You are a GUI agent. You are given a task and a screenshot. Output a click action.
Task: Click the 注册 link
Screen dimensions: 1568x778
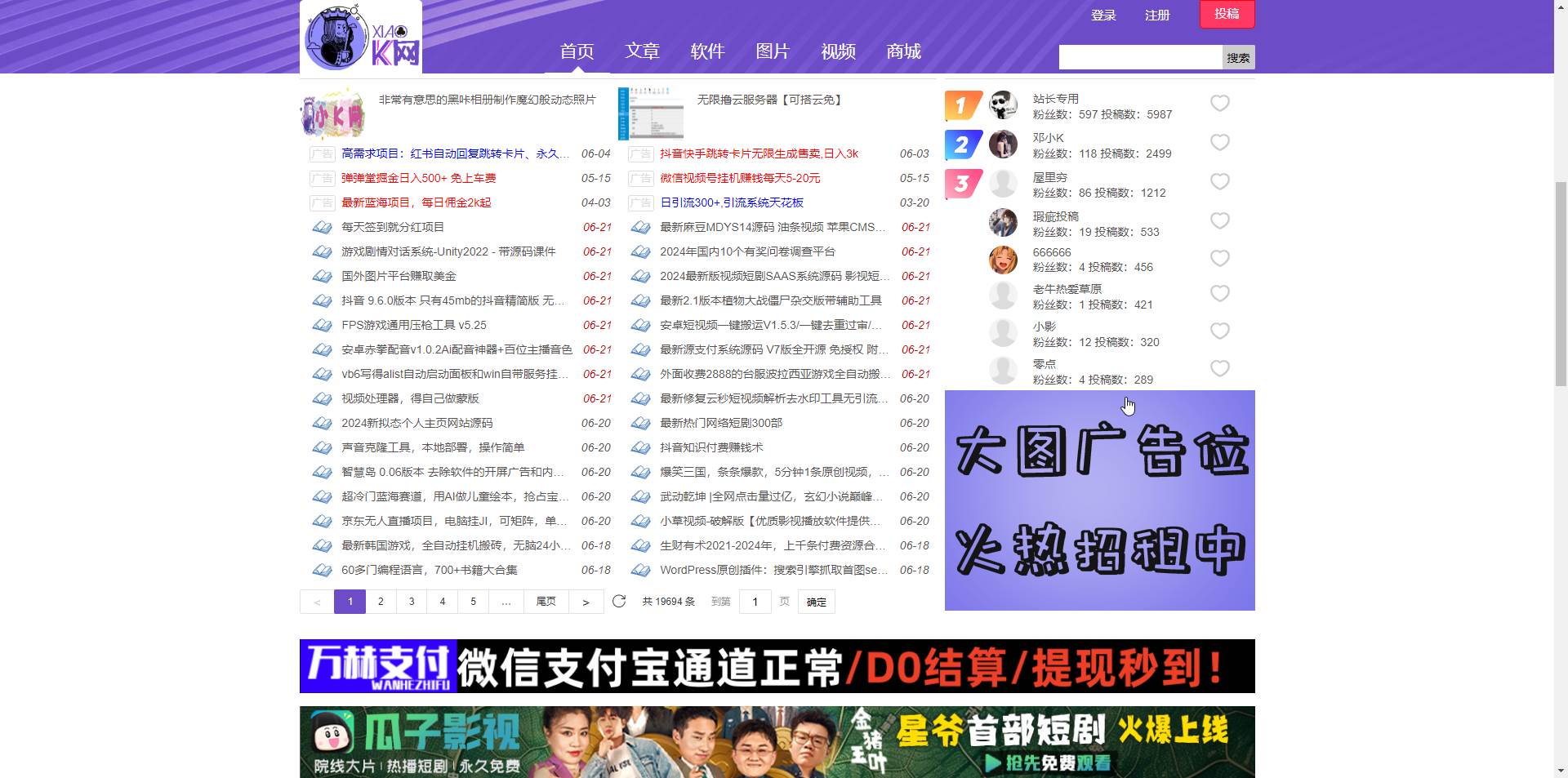click(1157, 16)
